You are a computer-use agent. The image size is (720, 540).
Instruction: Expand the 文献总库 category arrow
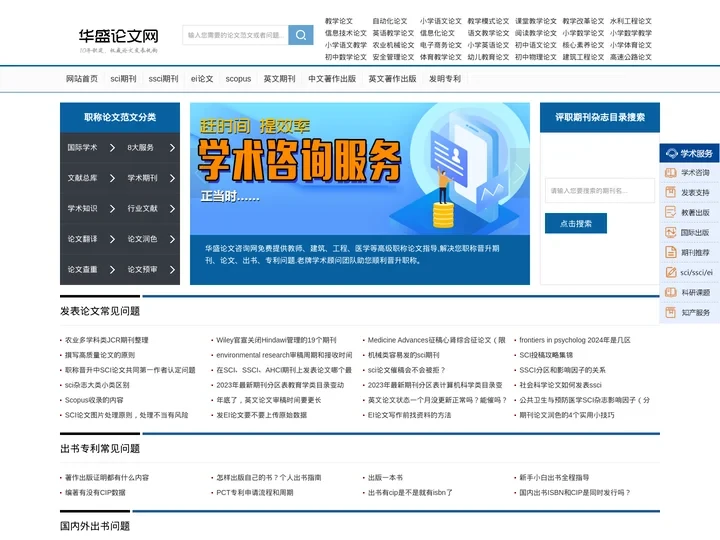click(112, 178)
